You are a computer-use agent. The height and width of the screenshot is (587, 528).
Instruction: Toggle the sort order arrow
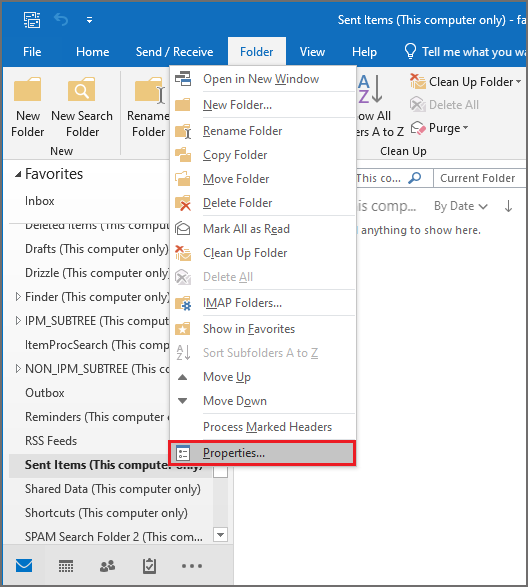pyautogui.click(x=508, y=206)
